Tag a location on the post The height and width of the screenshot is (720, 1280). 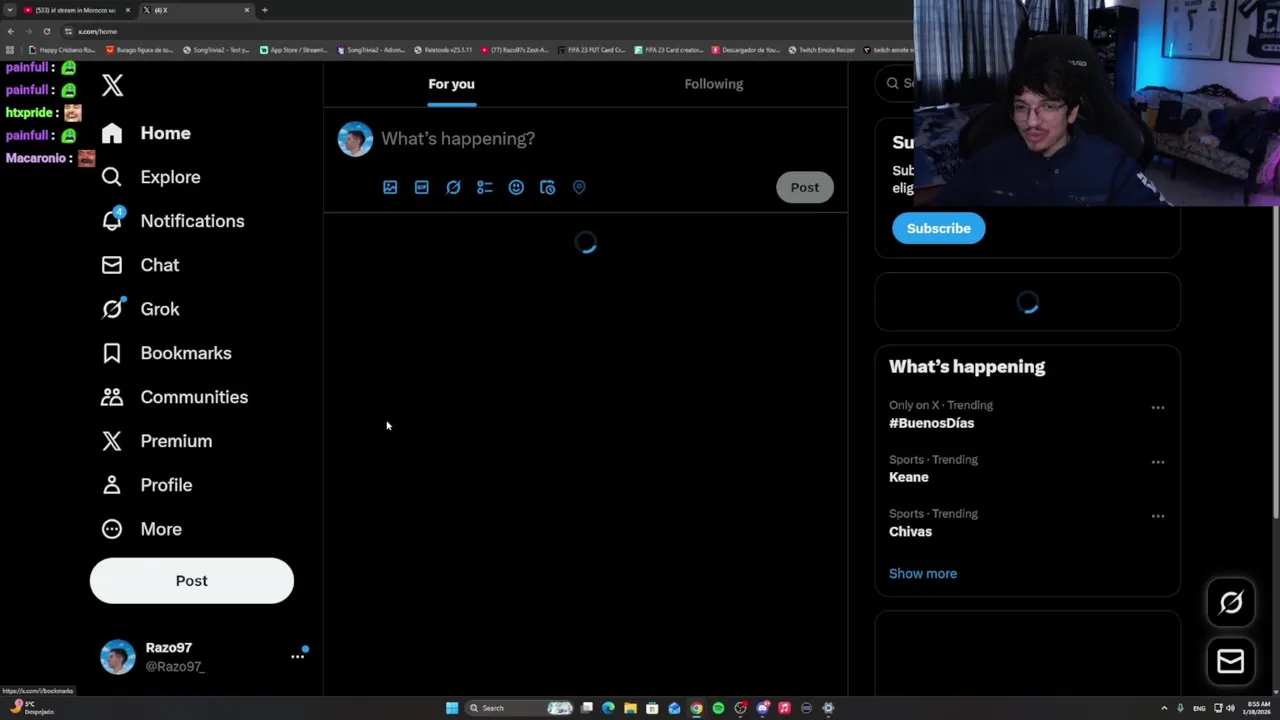[579, 187]
